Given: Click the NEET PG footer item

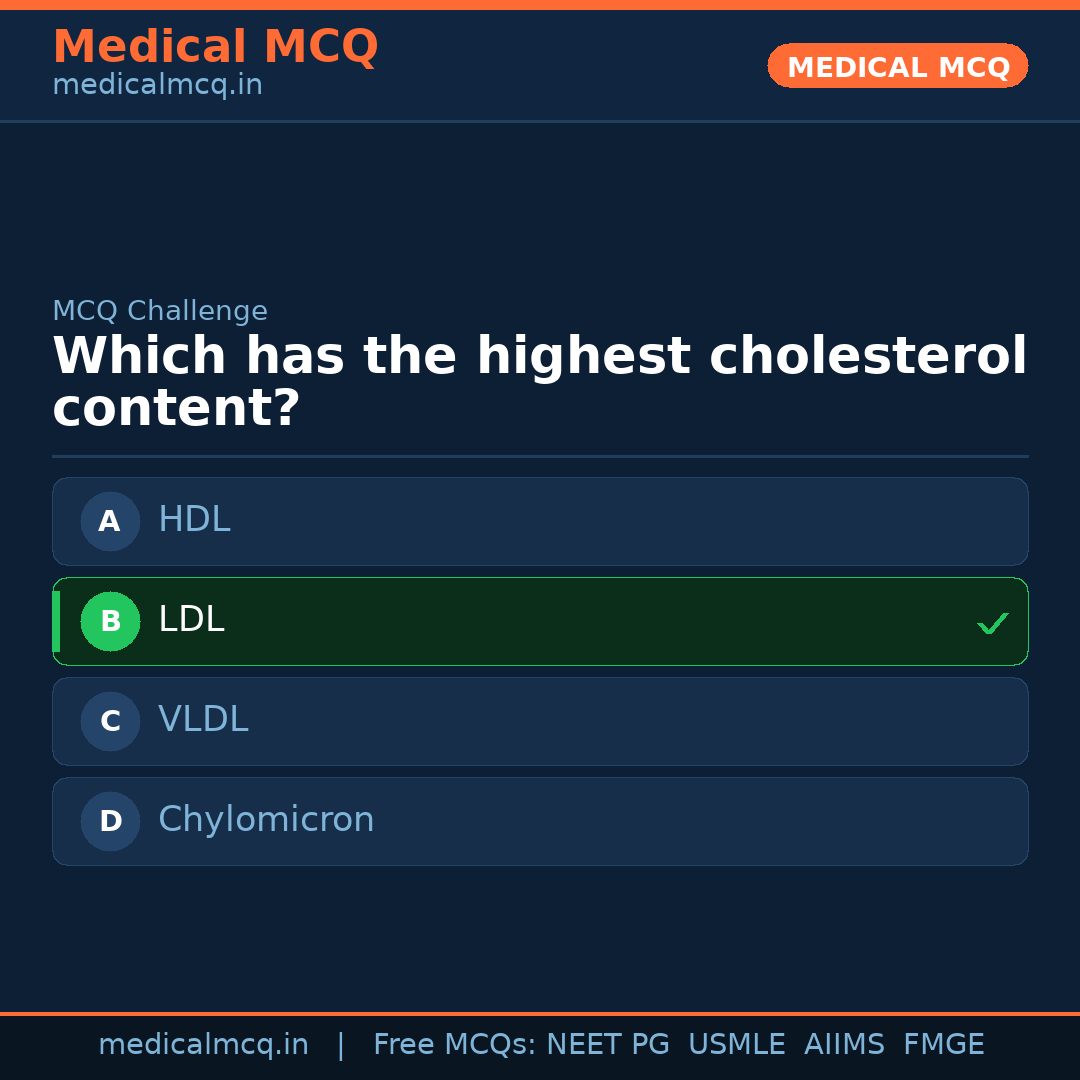Looking at the screenshot, I should point(607,1043).
